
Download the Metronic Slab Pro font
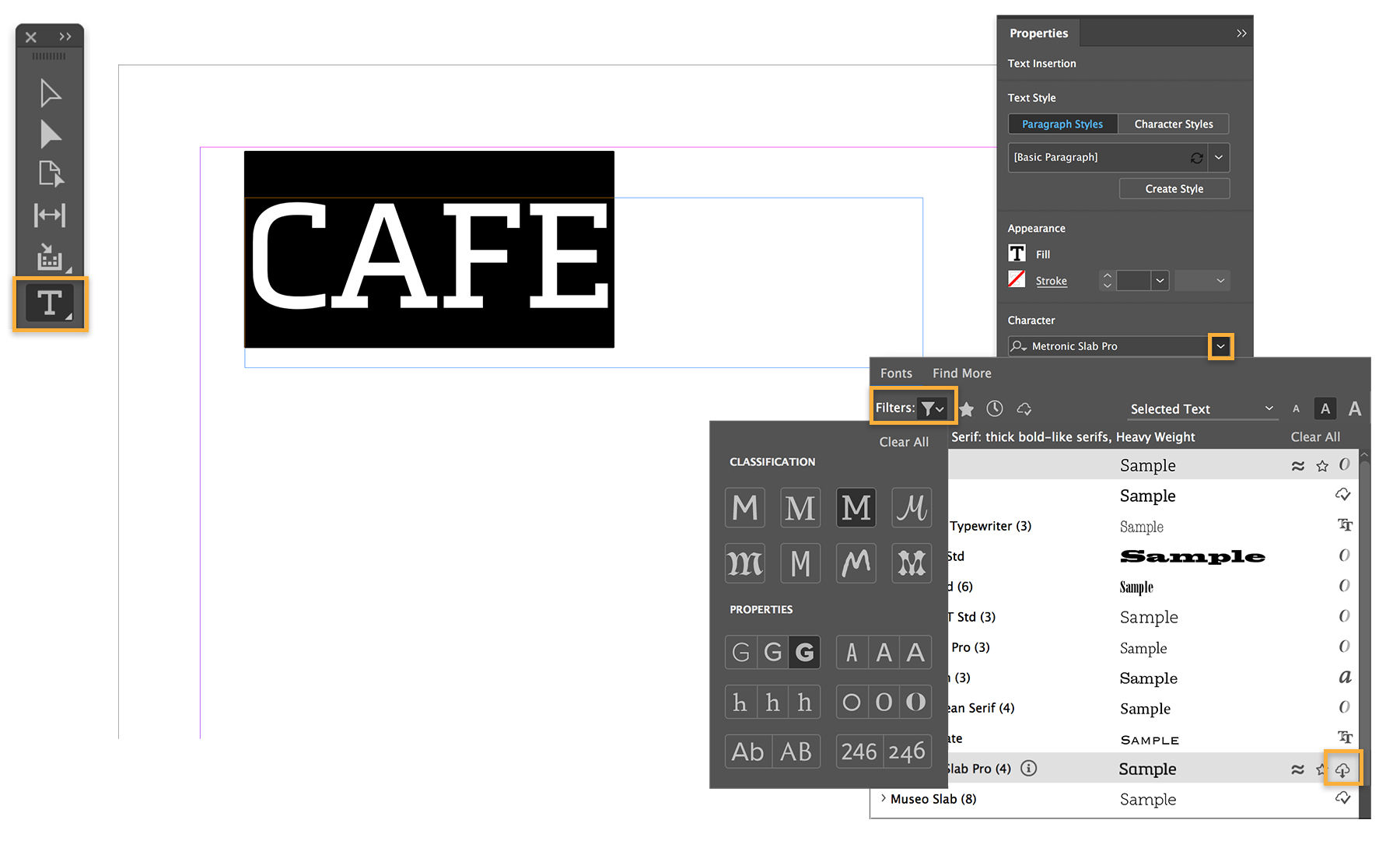[1342, 768]
